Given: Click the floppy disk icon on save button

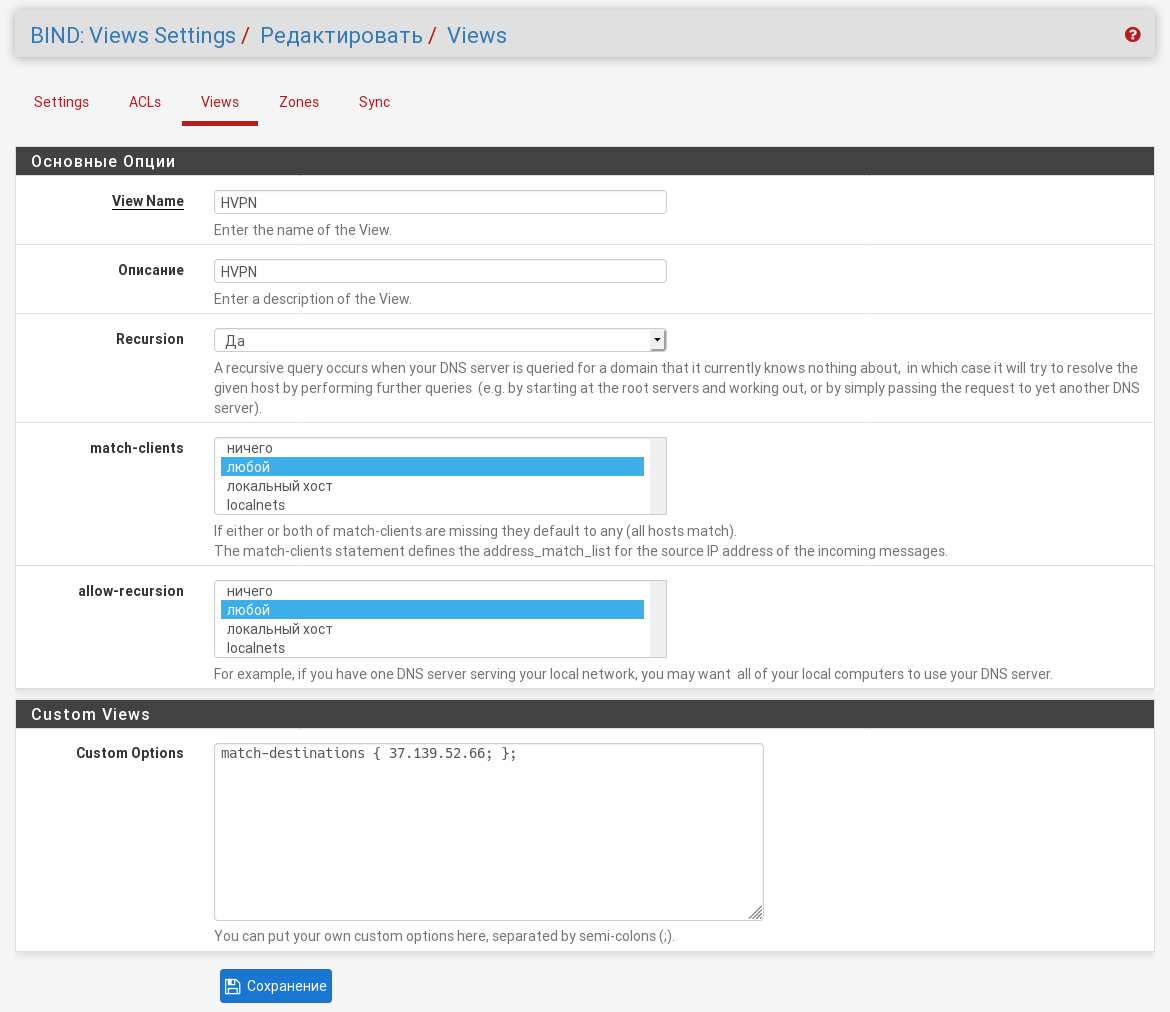Looking at the screenshot, I should click(232, 986).
